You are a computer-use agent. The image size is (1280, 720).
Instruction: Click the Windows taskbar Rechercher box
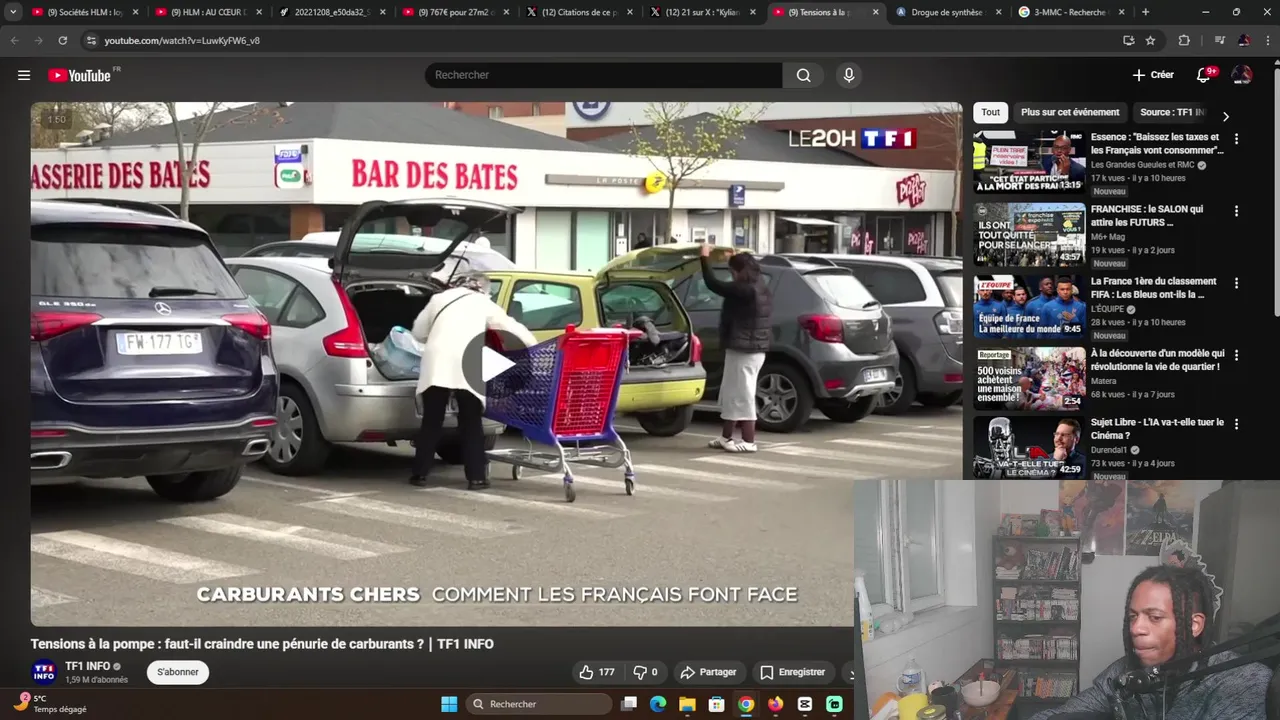click(540, 704)
